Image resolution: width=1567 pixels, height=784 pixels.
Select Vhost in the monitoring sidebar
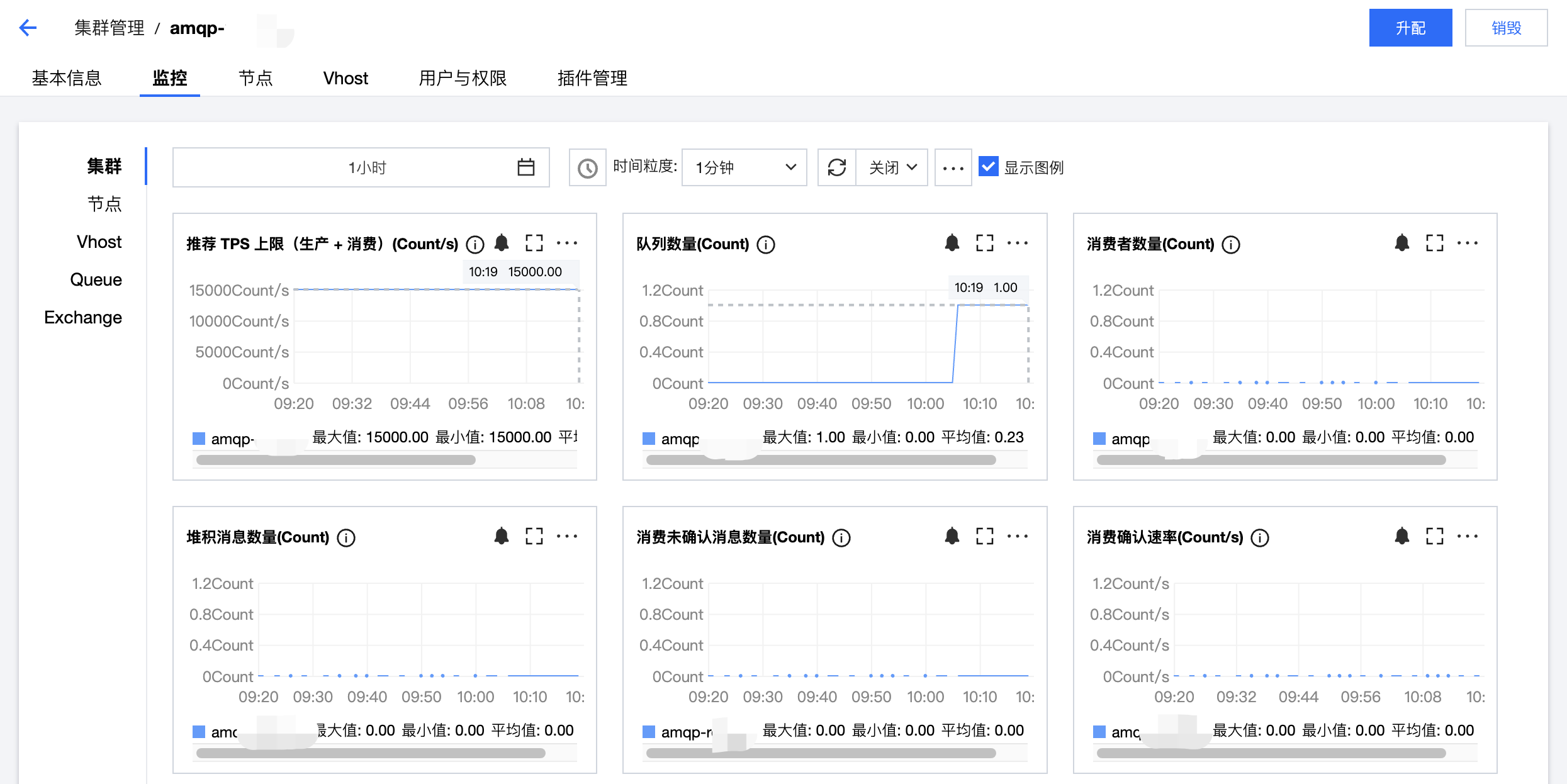(99, 242)
